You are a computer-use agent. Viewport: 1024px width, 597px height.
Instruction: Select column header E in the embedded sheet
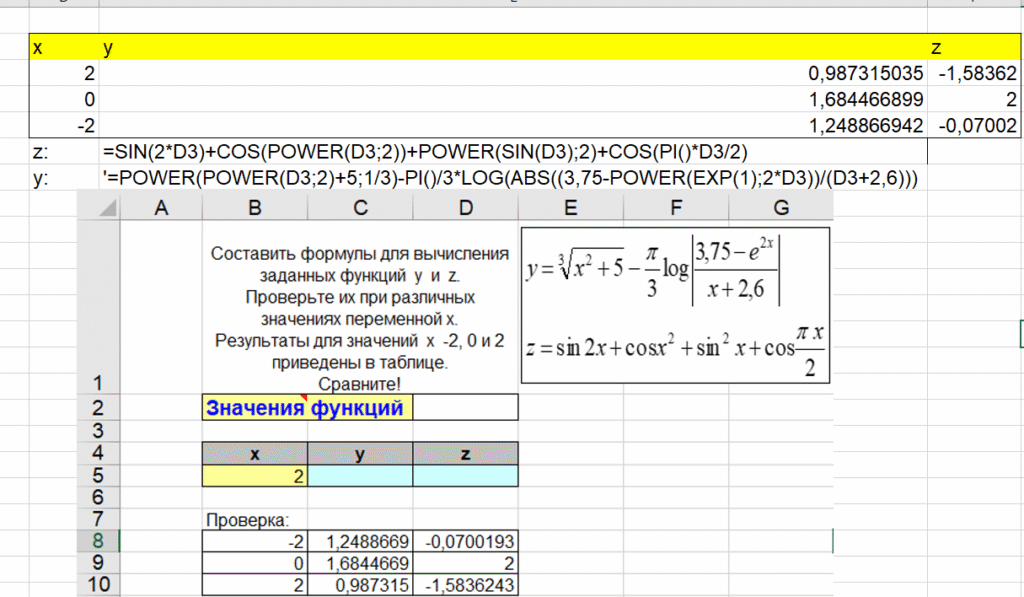(x=571, y=207)
